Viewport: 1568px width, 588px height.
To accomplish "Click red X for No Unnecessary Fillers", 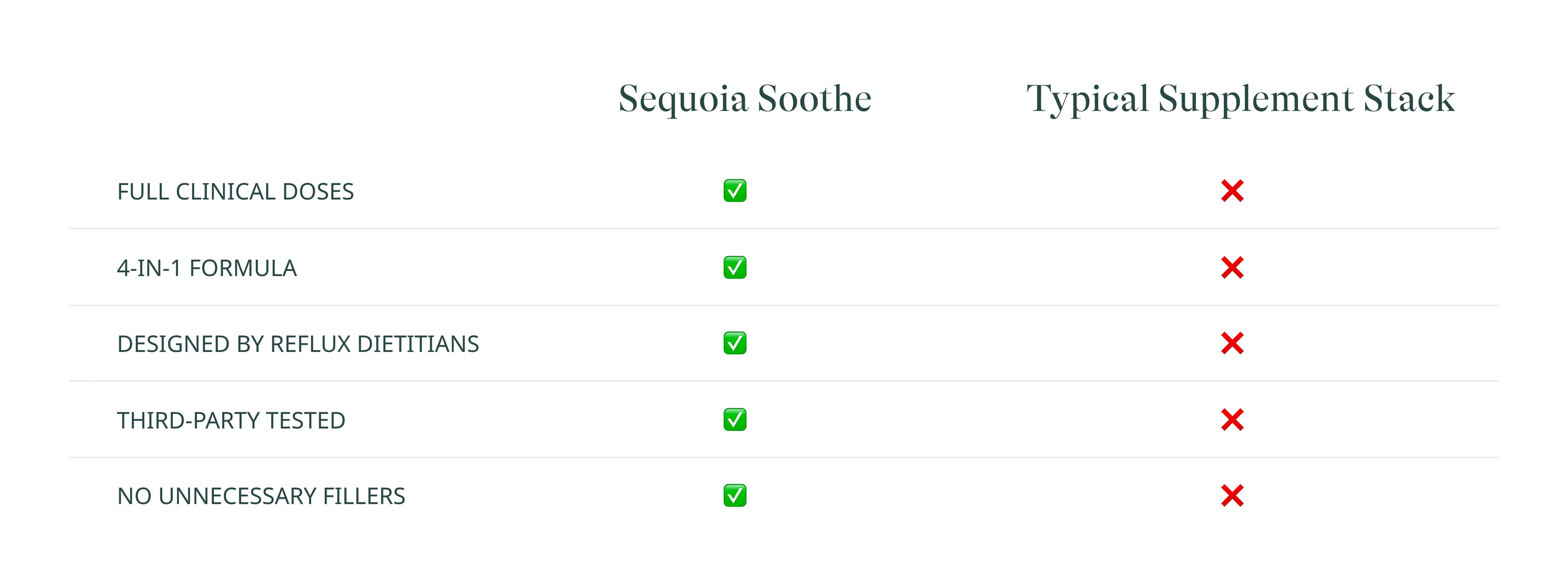I will (x=1232, y=495).
